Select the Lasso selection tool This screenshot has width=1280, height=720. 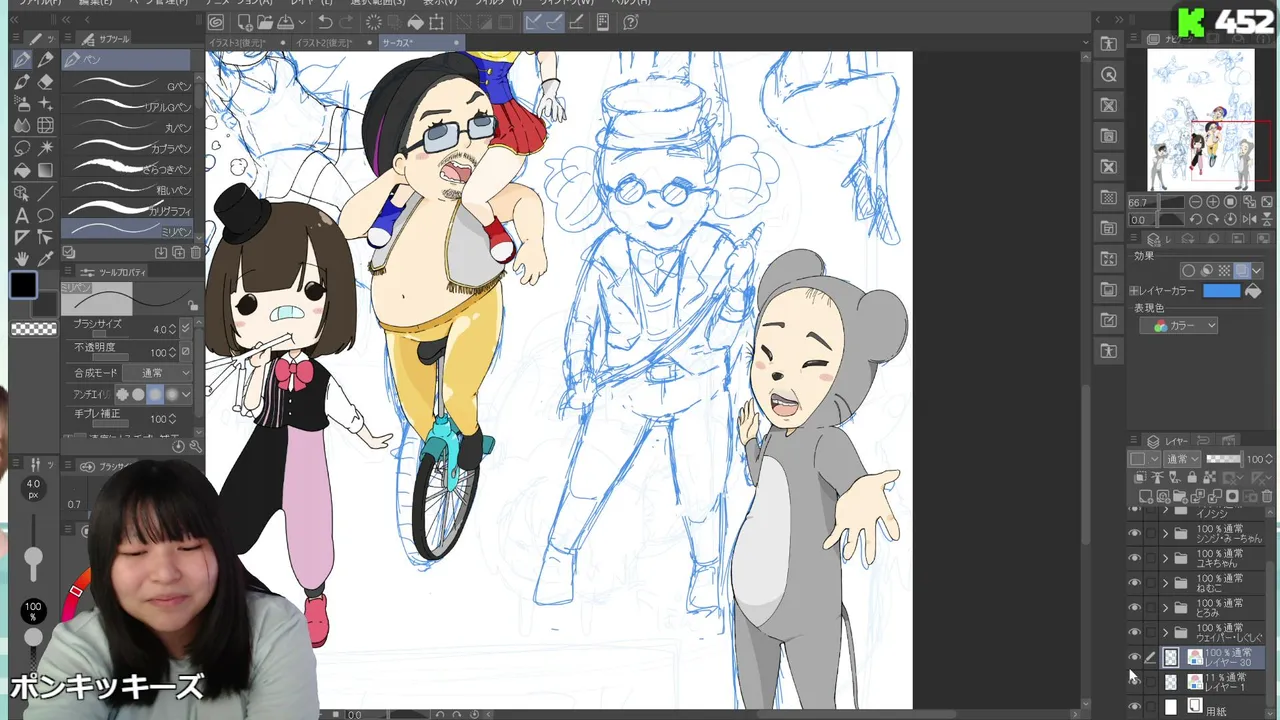pos(22,148)
